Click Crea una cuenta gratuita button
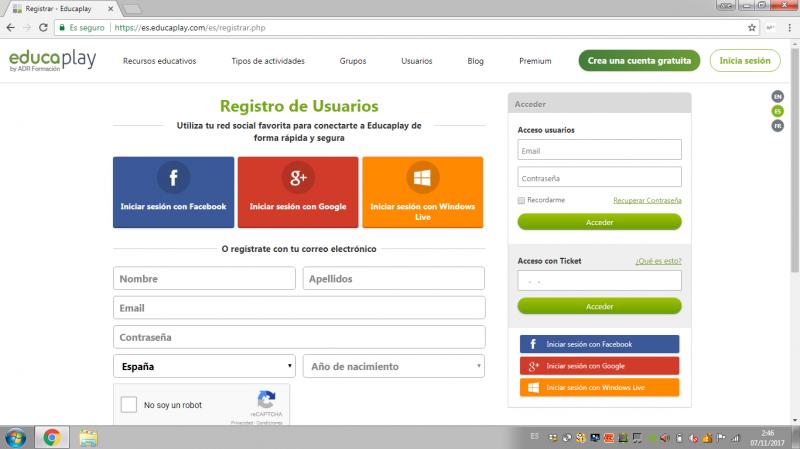This screenshot has height=449, width=800. pyautogui.click(x=639, y=61)
